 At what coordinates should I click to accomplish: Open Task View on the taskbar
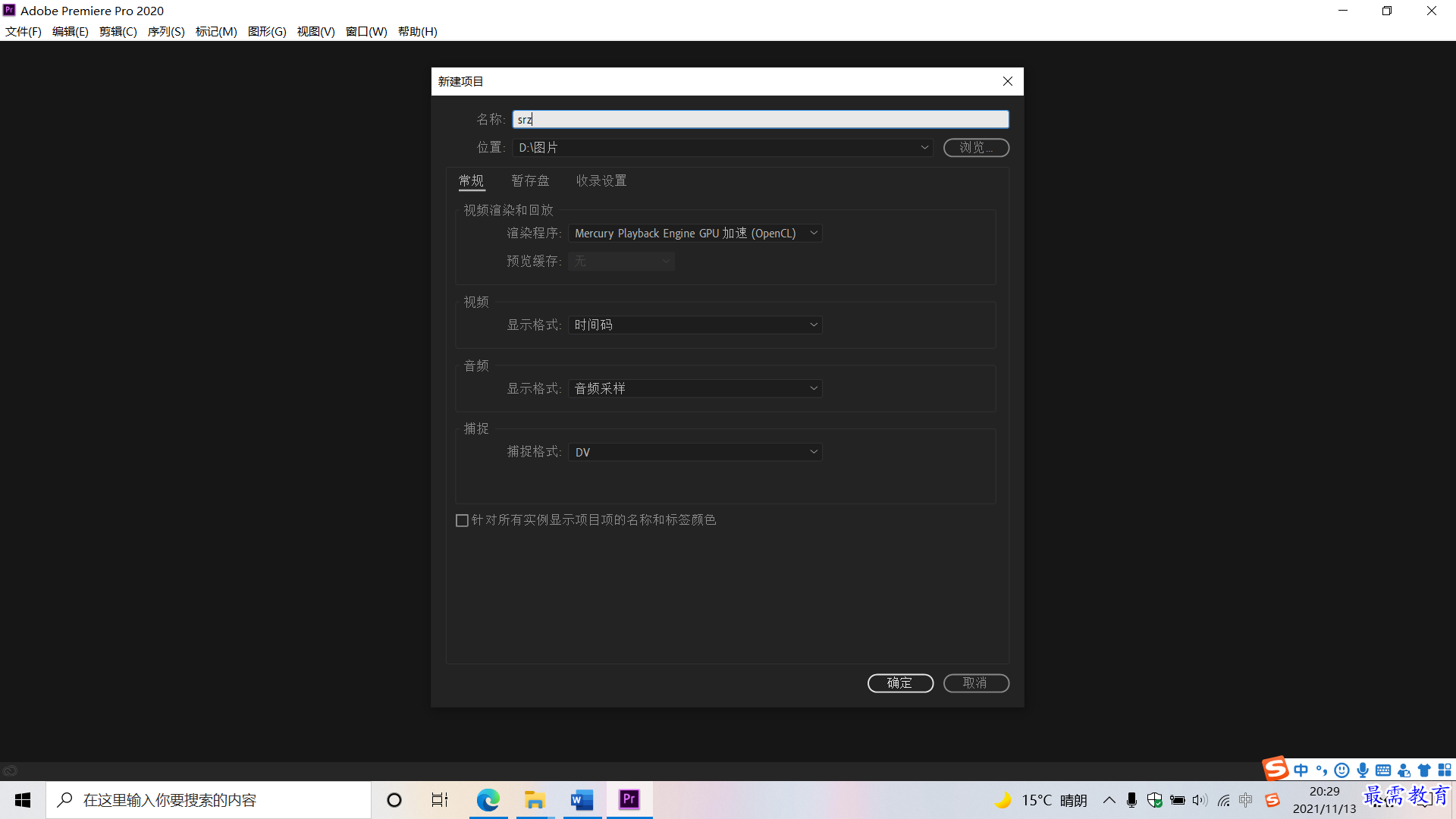click(x=440, y=799)
